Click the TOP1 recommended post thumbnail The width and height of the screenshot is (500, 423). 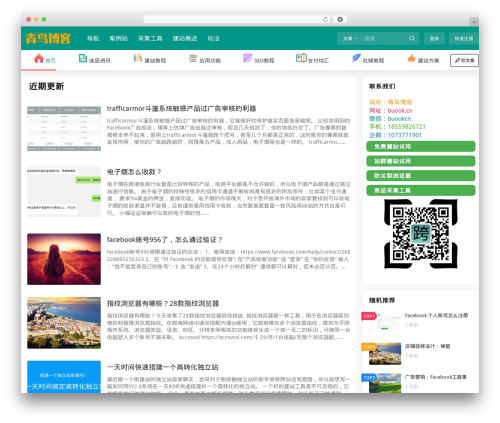(x=385, y=321)
